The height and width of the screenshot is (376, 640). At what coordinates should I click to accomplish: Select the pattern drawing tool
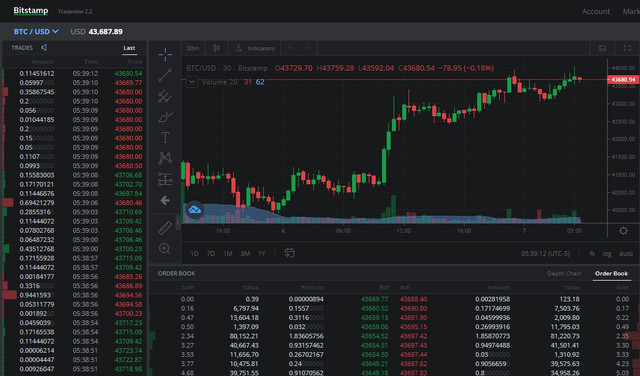click(165, 158)
